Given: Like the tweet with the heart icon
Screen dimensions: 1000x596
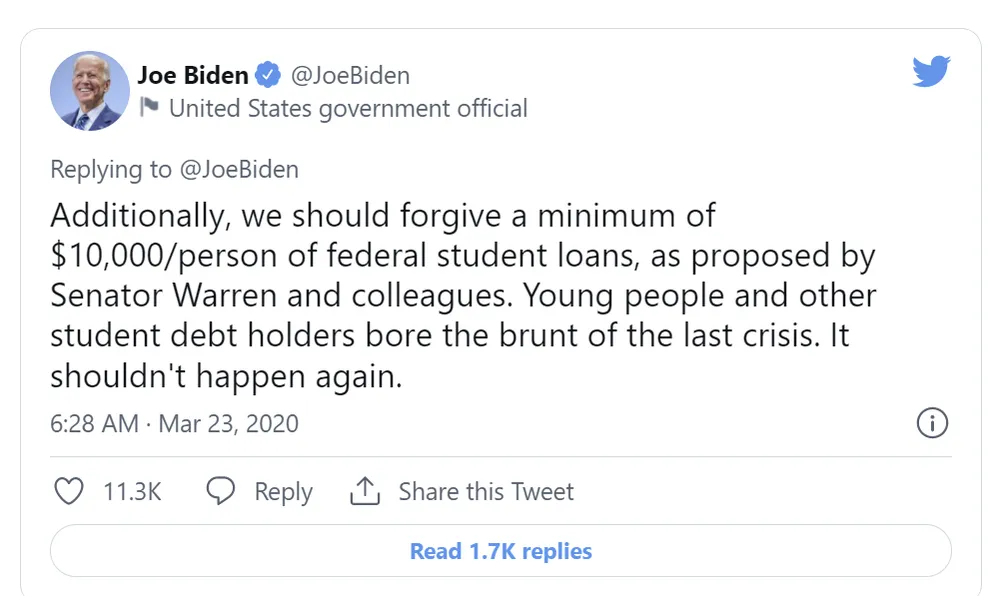Looking at the screenshot, I should click(x=68, y=491).
